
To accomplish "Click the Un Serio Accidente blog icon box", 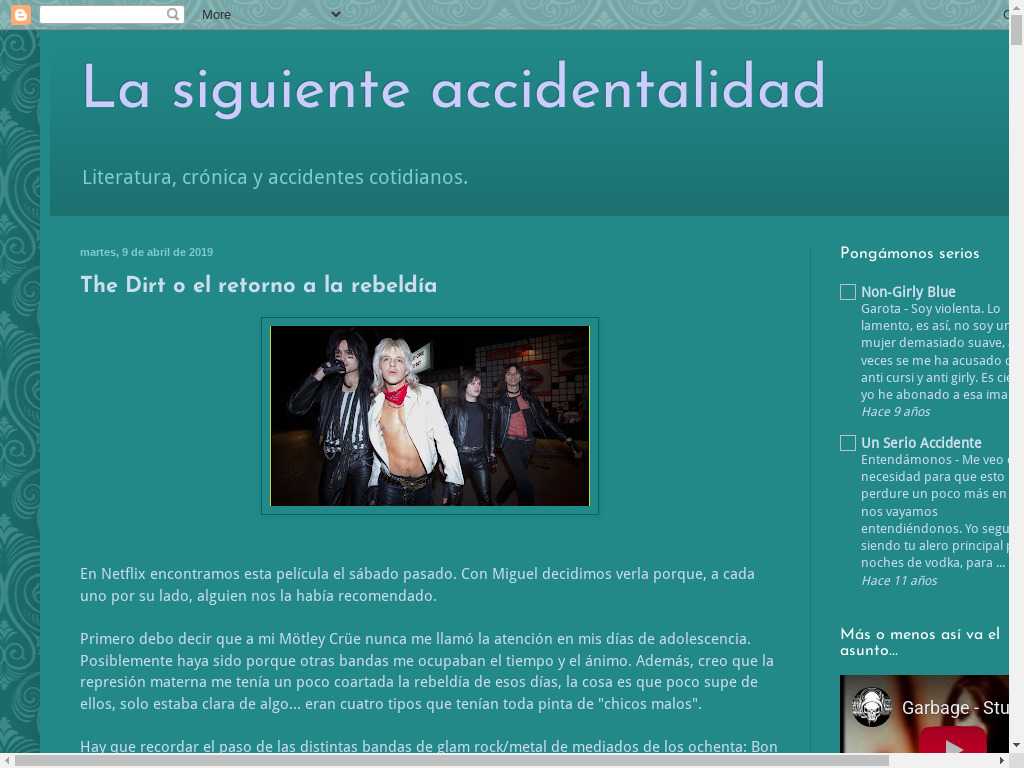I will tap(848, 443).
